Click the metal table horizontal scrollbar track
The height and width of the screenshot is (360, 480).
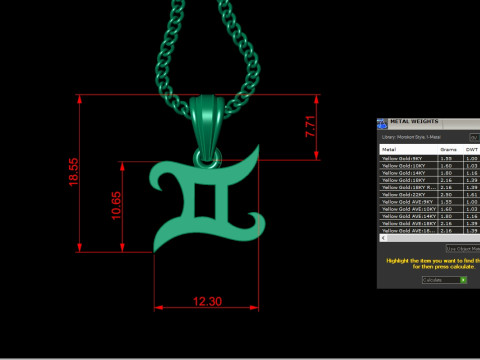tap(433, 238)
